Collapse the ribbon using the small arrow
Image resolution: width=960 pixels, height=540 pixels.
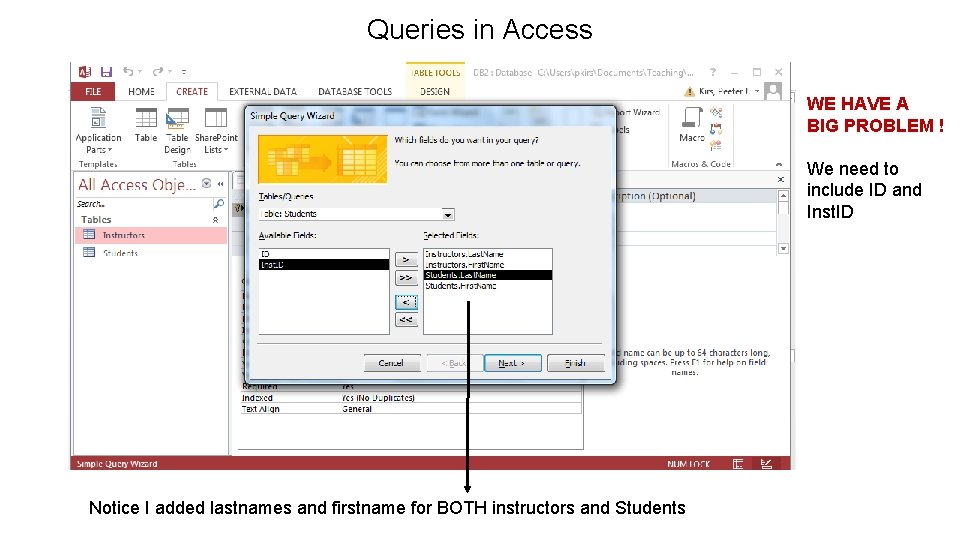pyautogui.click(x=779, y=164)
